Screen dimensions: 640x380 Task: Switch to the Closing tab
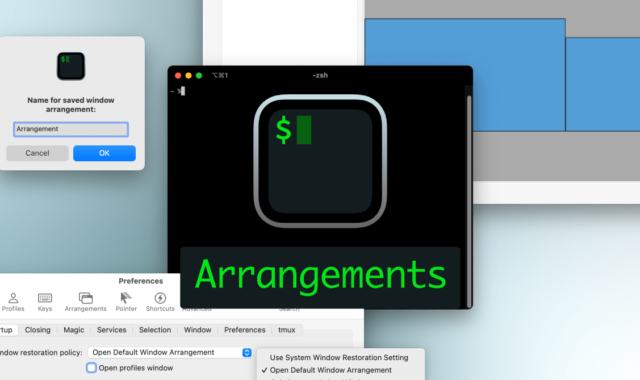tap(38, 330)
